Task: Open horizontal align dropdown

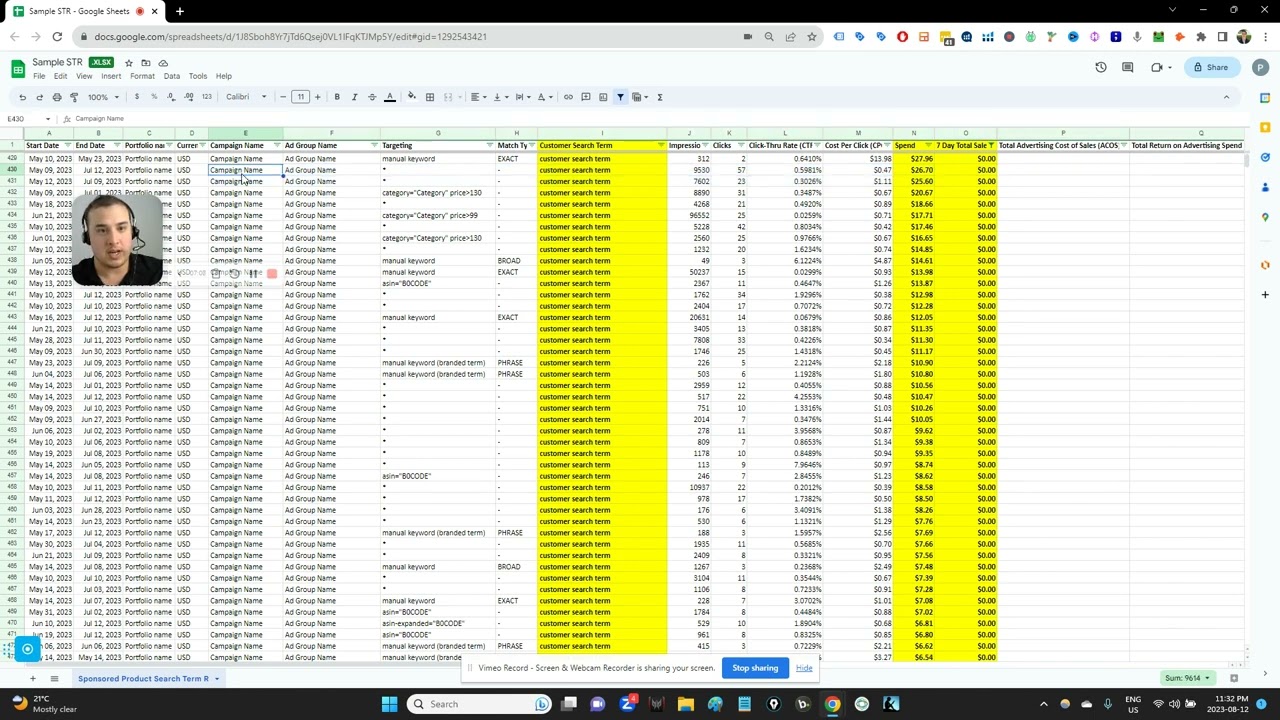Action: 478,97
